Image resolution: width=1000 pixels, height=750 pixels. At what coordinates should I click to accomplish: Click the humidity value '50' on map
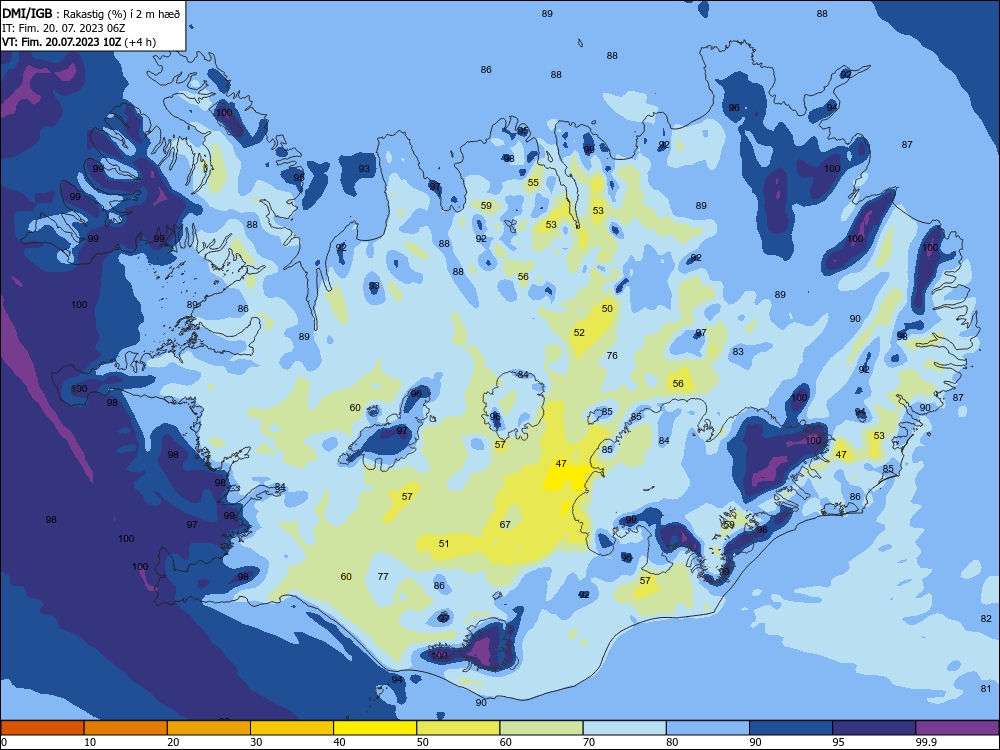tap(607, 308)
